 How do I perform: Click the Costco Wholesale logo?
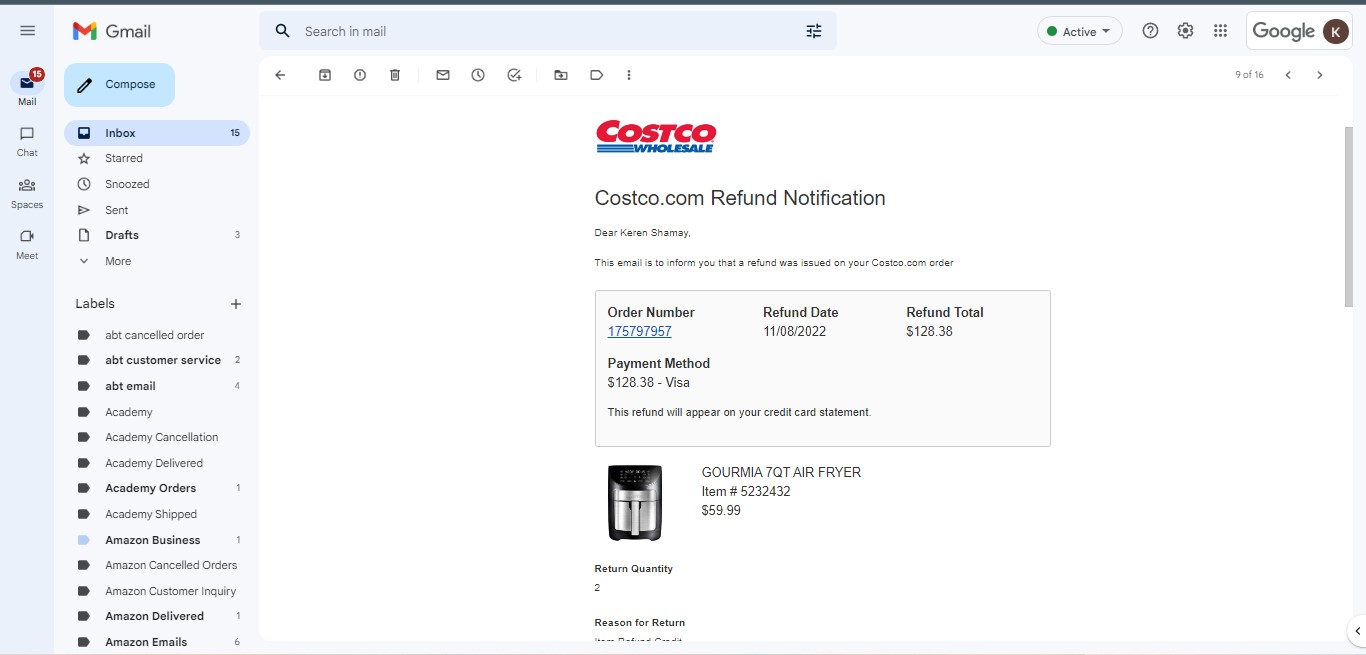click(656, 137)
